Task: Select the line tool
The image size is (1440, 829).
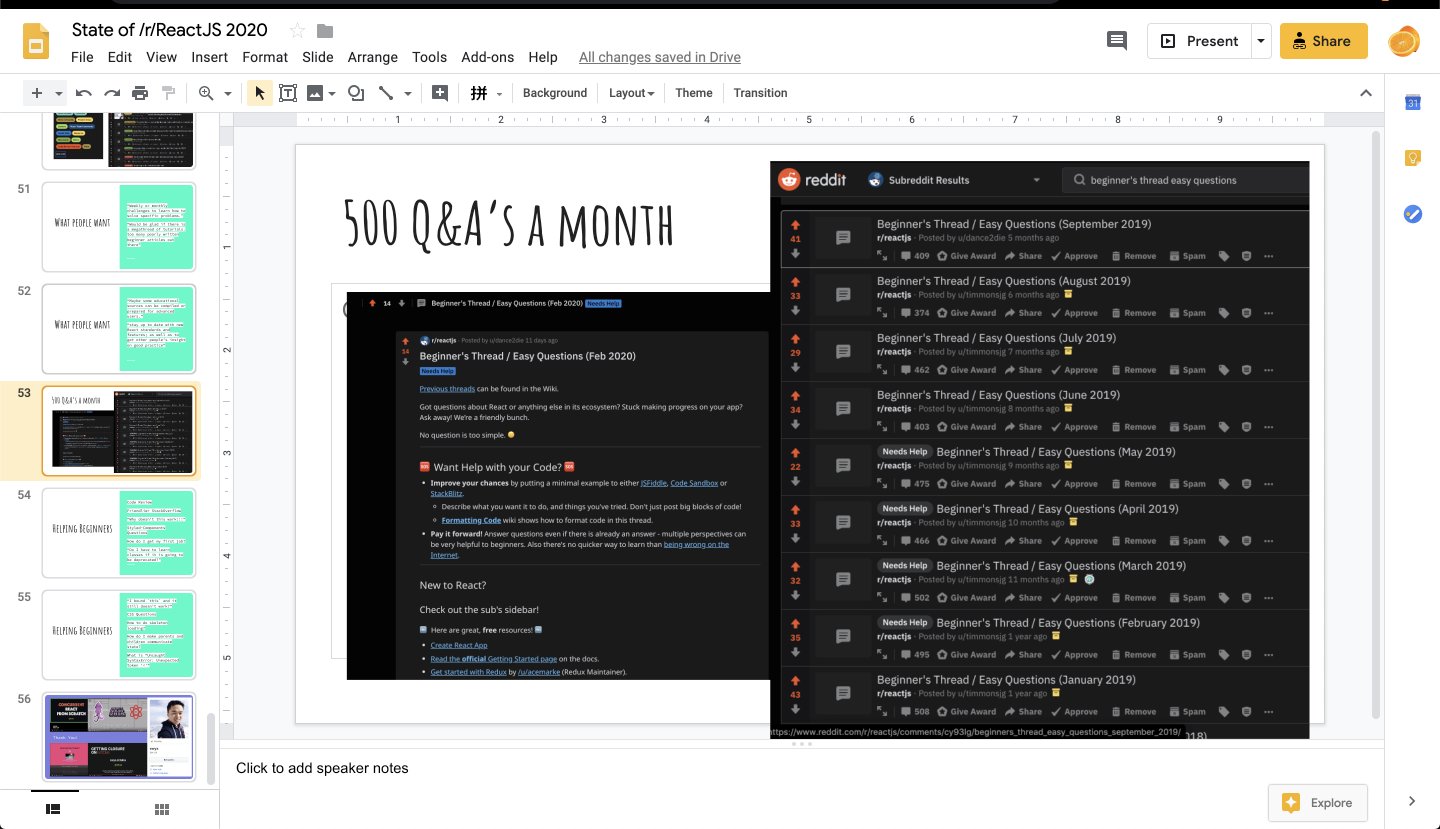Action: [x=386, y=93]
